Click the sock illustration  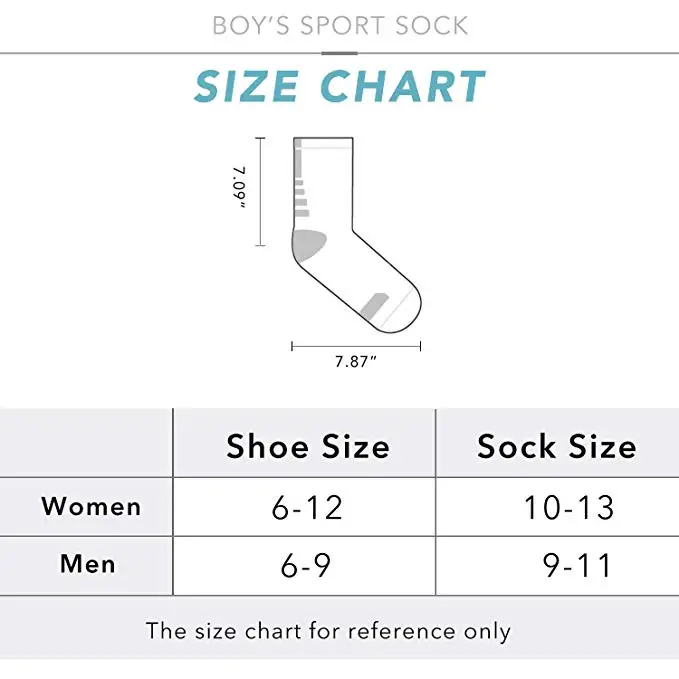[x=357, y=235]
